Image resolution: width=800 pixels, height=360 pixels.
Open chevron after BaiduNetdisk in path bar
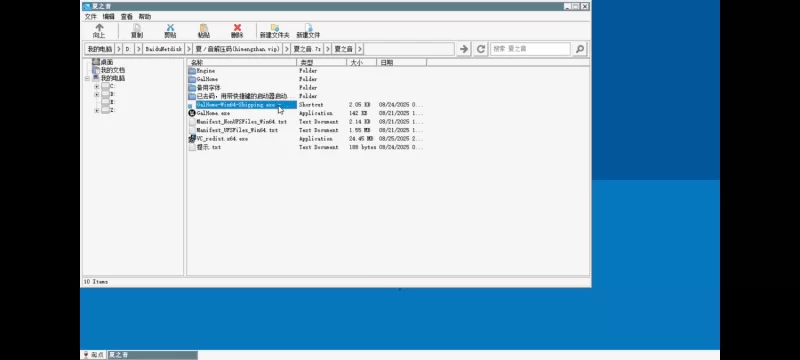point(189,49)
